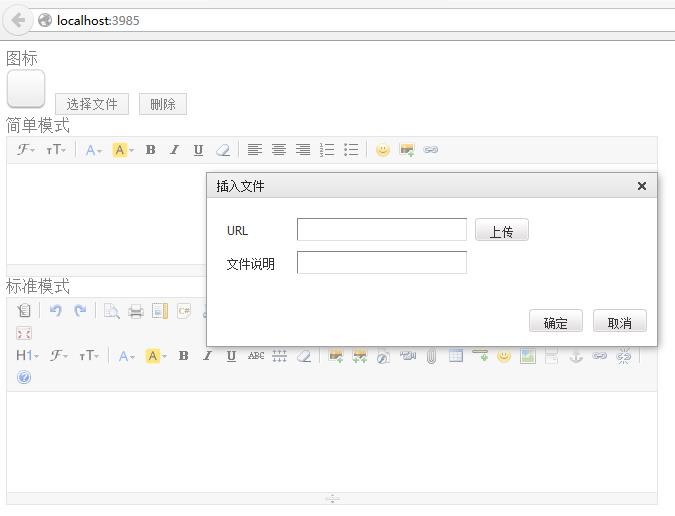Toggle italic in simple editor toolbar
This screenshot has width=675, height=516.
(x=174, y=150)
